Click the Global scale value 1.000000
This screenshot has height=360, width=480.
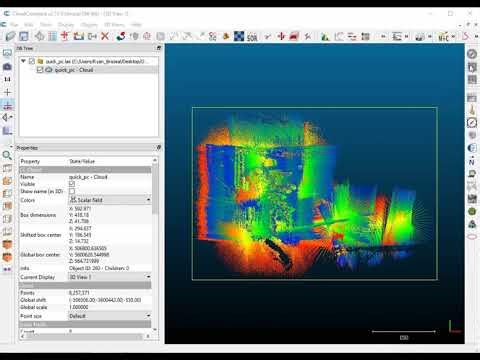pyautogui.click(x=79, y=307)
